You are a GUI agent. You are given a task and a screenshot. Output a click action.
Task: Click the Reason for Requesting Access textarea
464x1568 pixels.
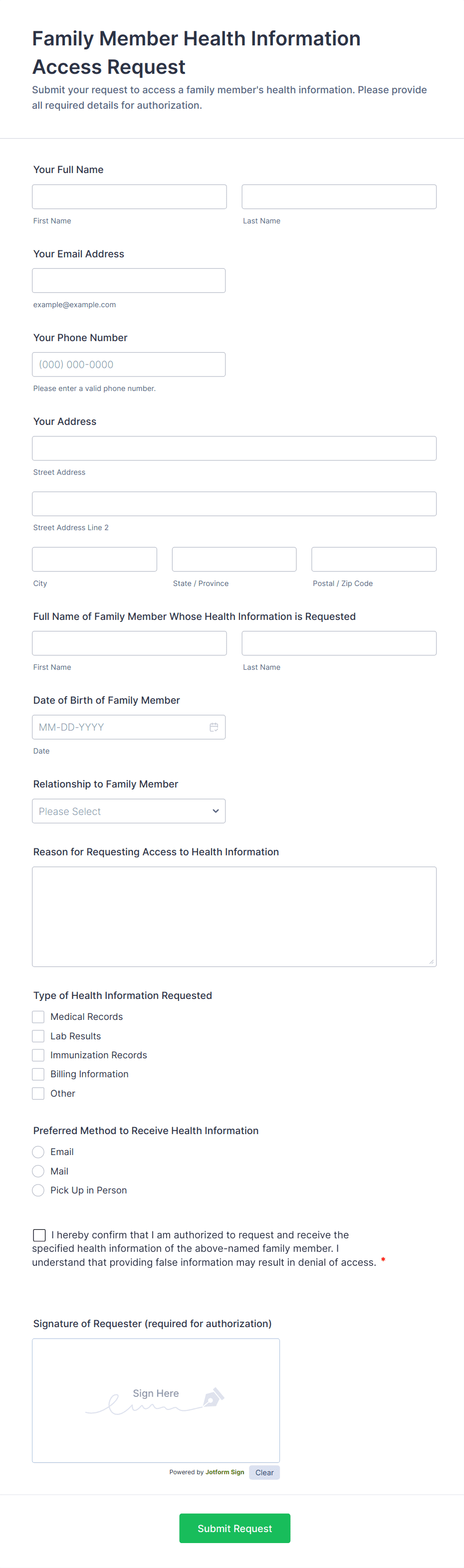[x=234, y=916]
